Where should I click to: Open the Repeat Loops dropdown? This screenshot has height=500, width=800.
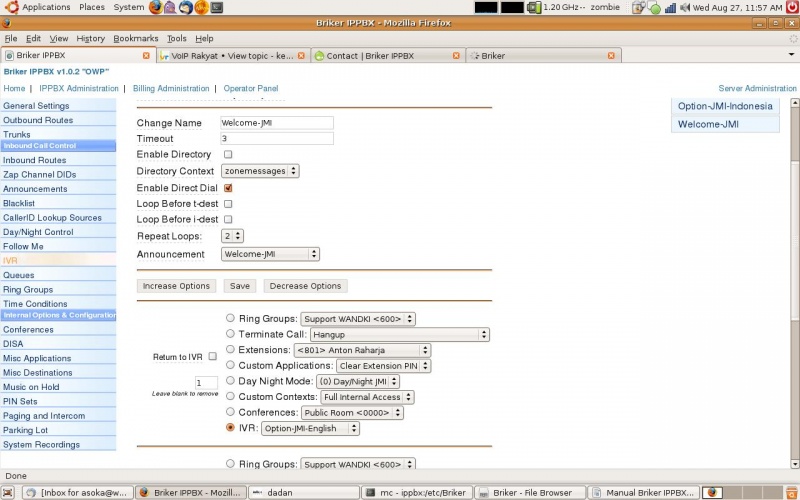pyautogui.click(x=232, y=236)
